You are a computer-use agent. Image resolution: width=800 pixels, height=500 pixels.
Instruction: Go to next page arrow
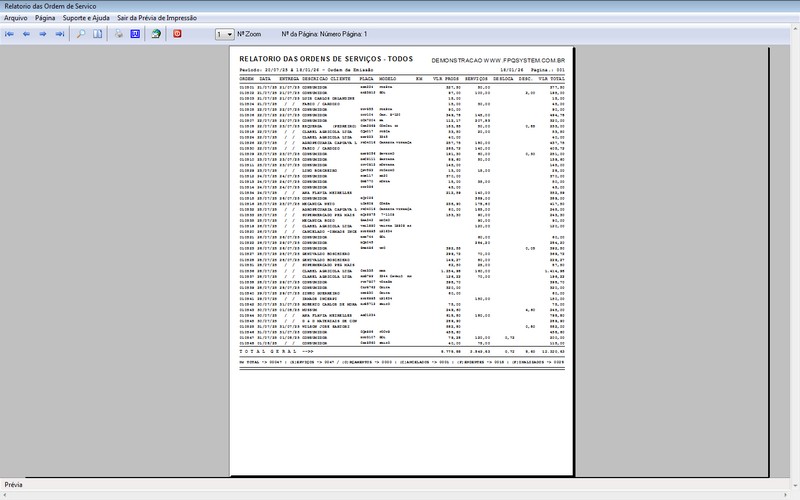point(43,34)
